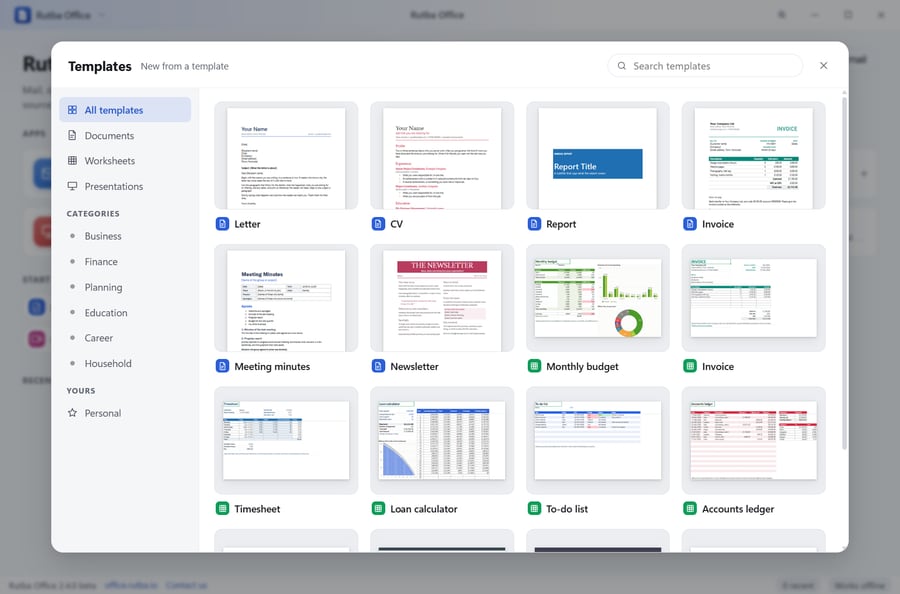This screenshot has height=594, width=900.
Task: Filter by Business category
Action: 125,236
